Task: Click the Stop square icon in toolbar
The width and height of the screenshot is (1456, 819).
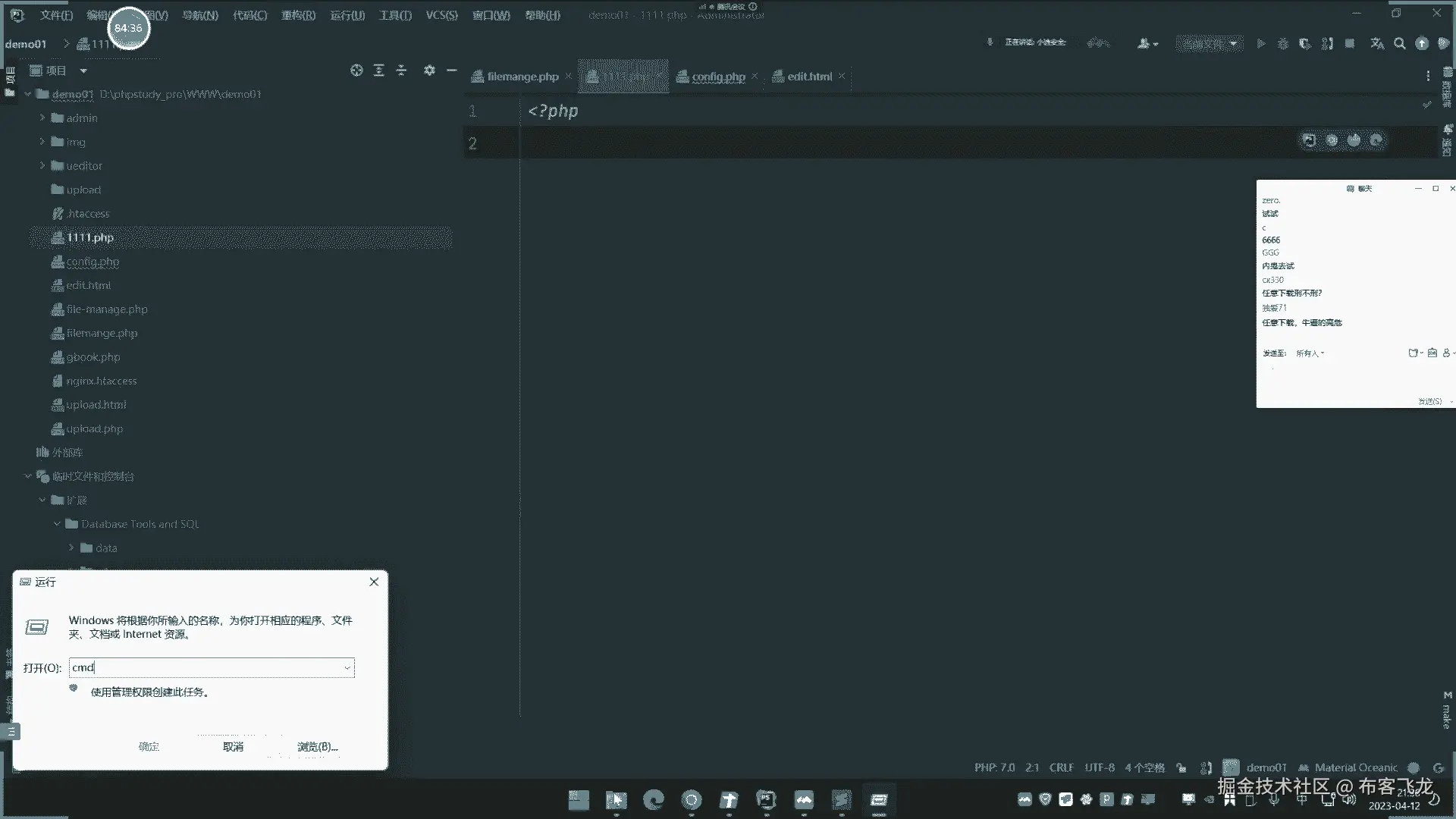Action: click(1350, 44)
